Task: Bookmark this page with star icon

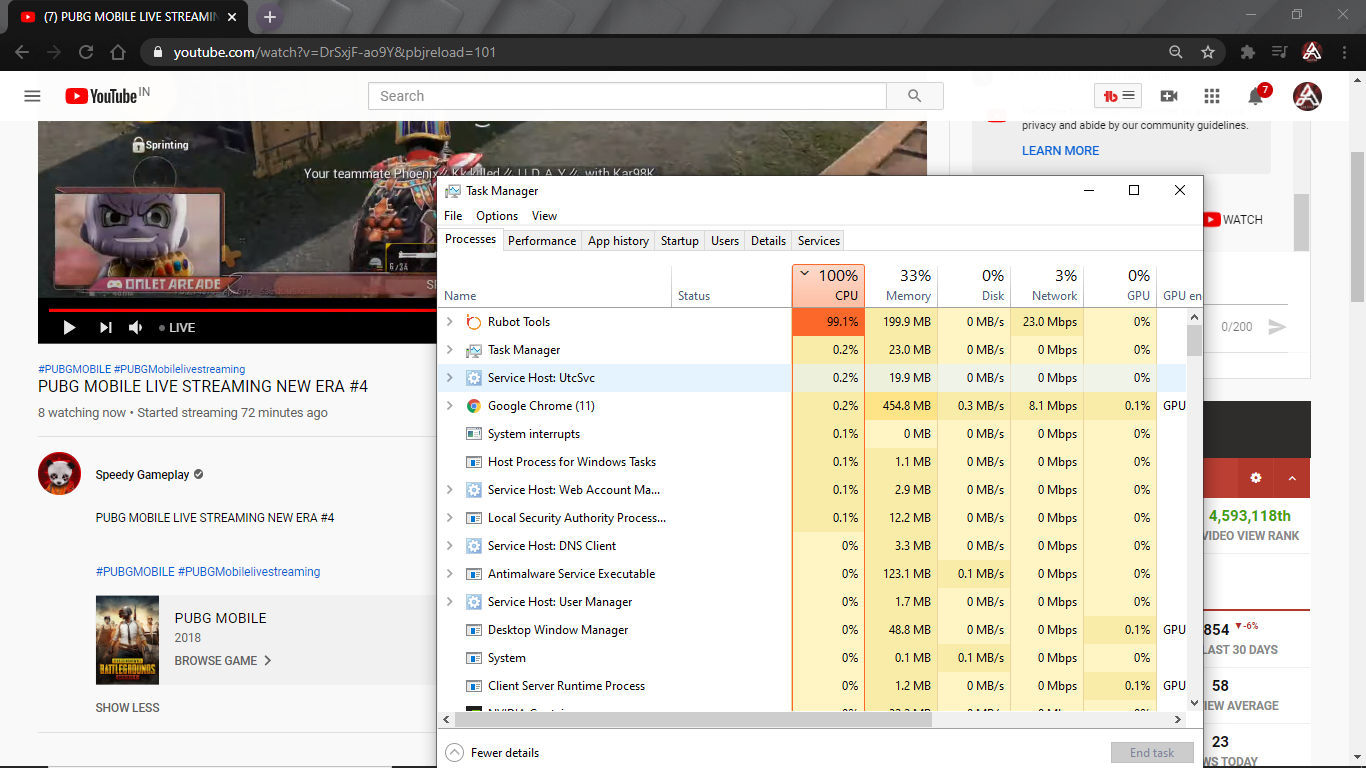Action: pyautogui.click(x=1208, y=52)
